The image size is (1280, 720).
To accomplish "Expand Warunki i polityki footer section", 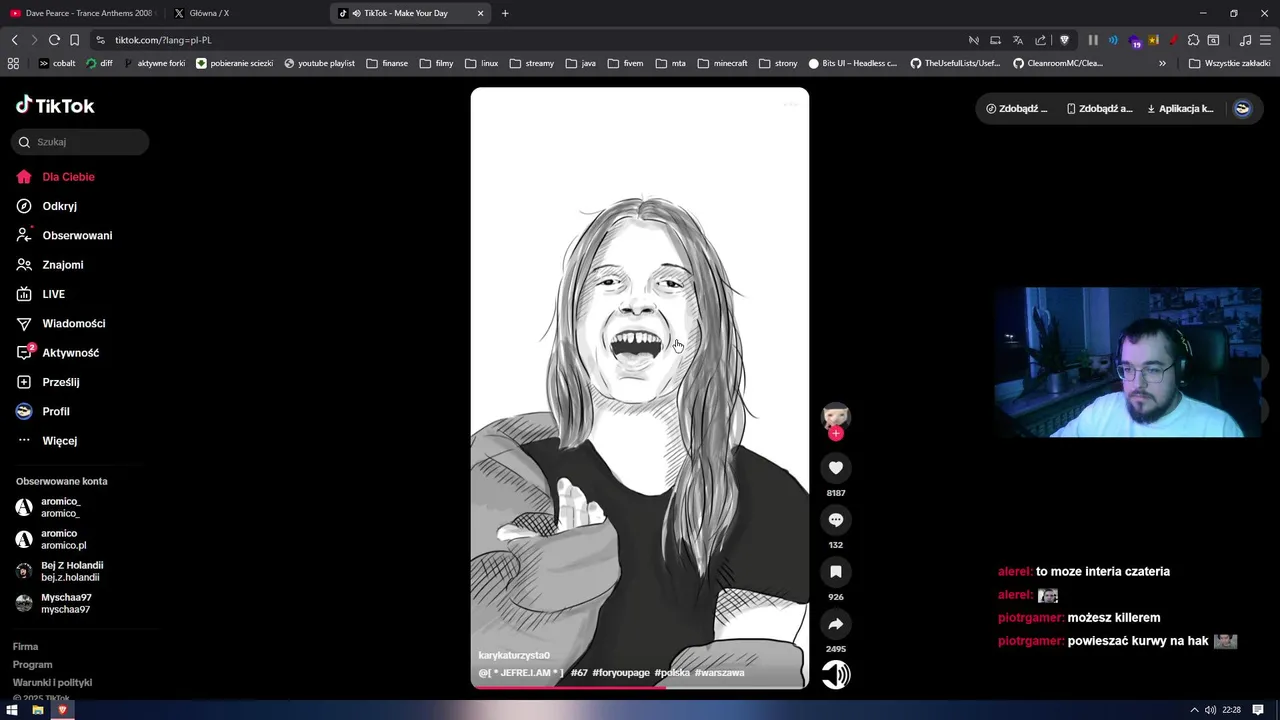I will click(52, 683).
